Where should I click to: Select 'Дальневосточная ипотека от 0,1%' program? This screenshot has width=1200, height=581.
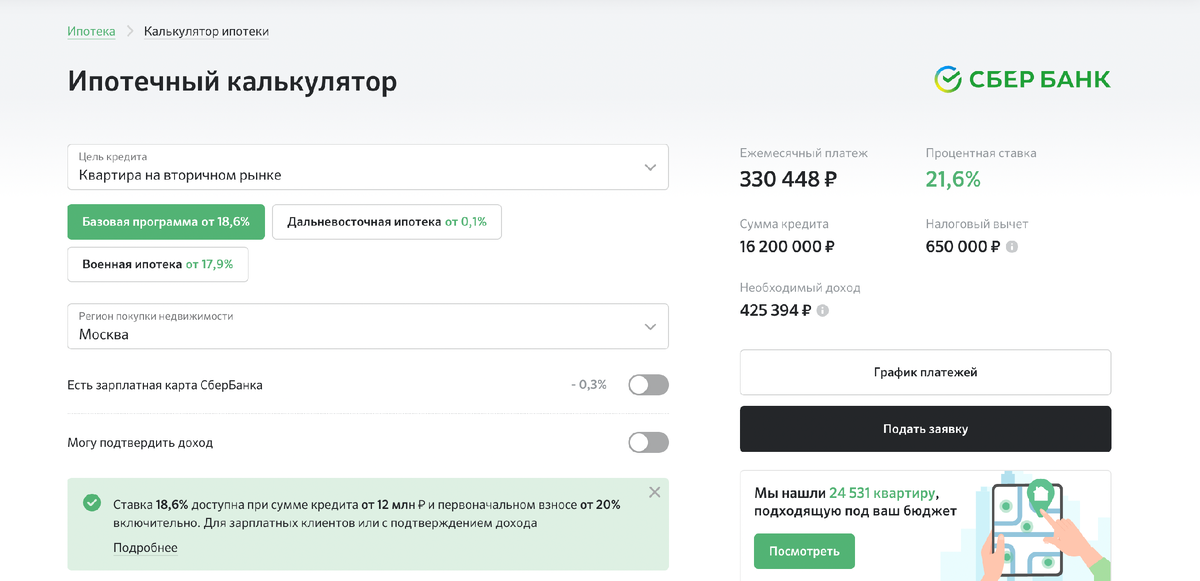tap(387, 222)
